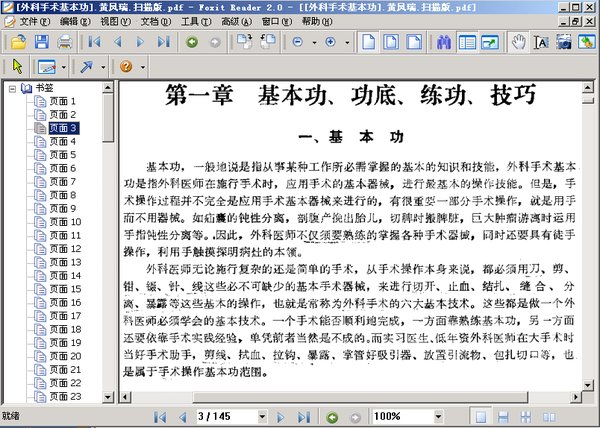
Task: Set actual size page view icon
Action: [x=368, y=42]
